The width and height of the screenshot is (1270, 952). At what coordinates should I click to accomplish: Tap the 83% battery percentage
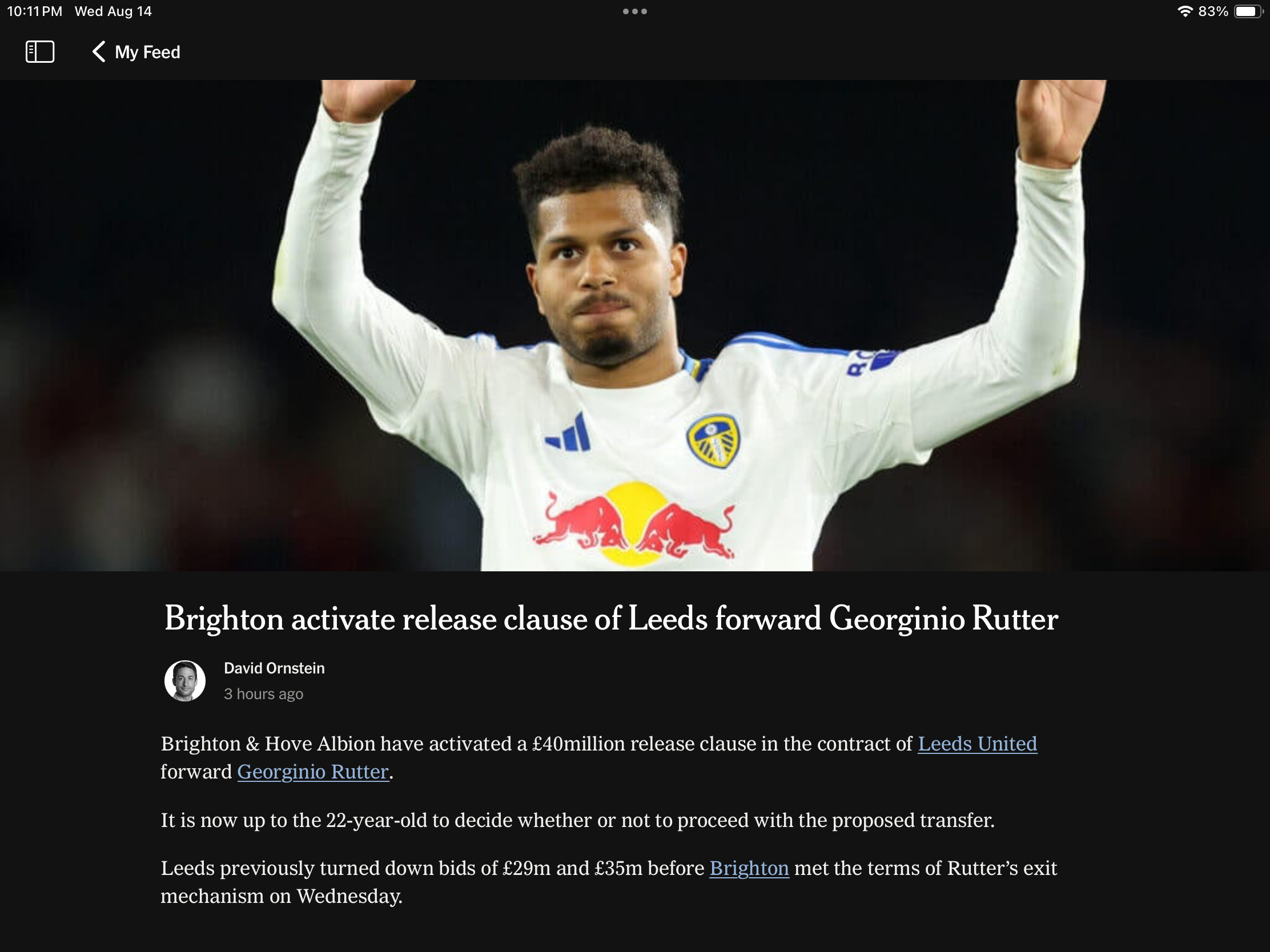1212,11
